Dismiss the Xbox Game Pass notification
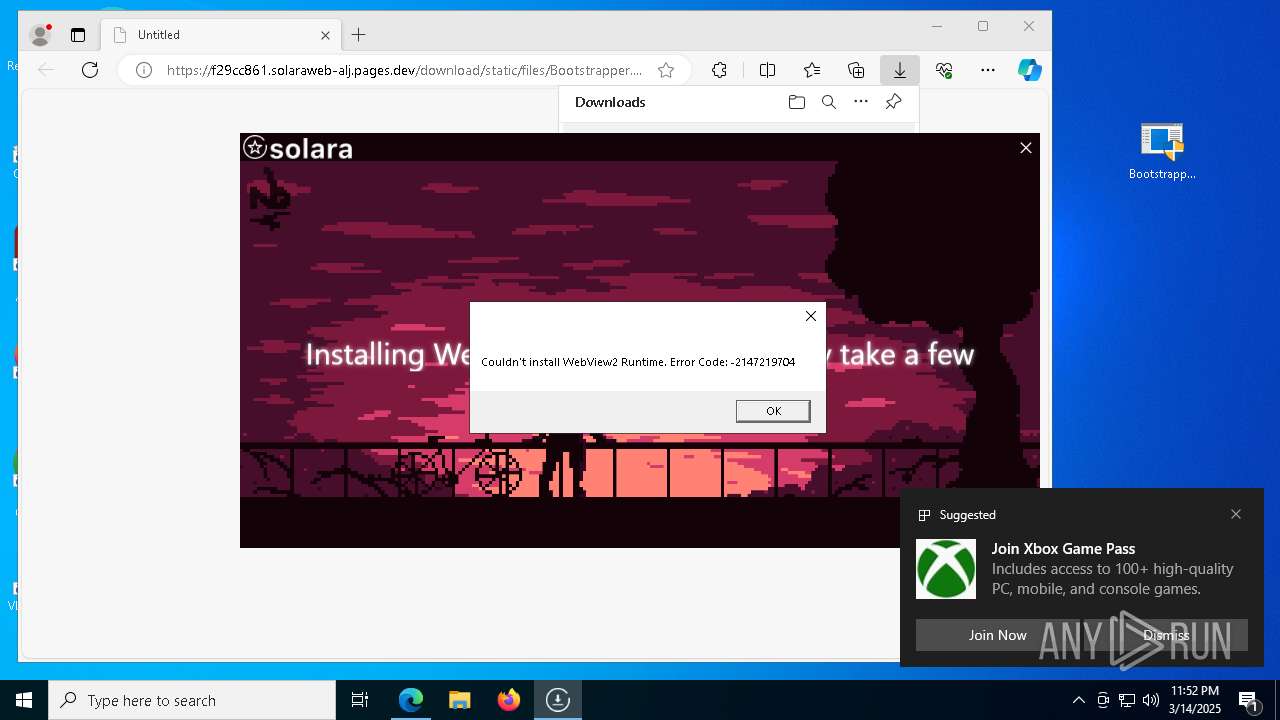 tap(1166, 635)
